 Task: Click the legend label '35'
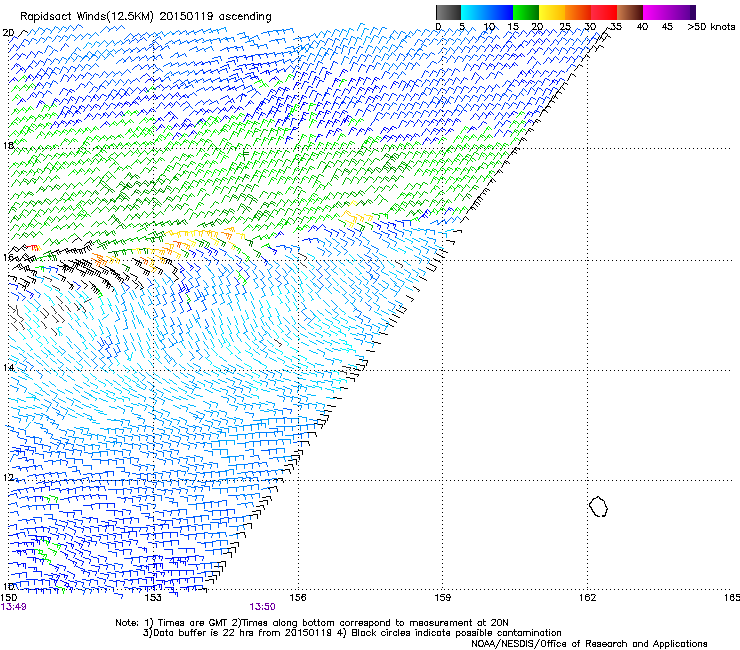pos(616,26)
